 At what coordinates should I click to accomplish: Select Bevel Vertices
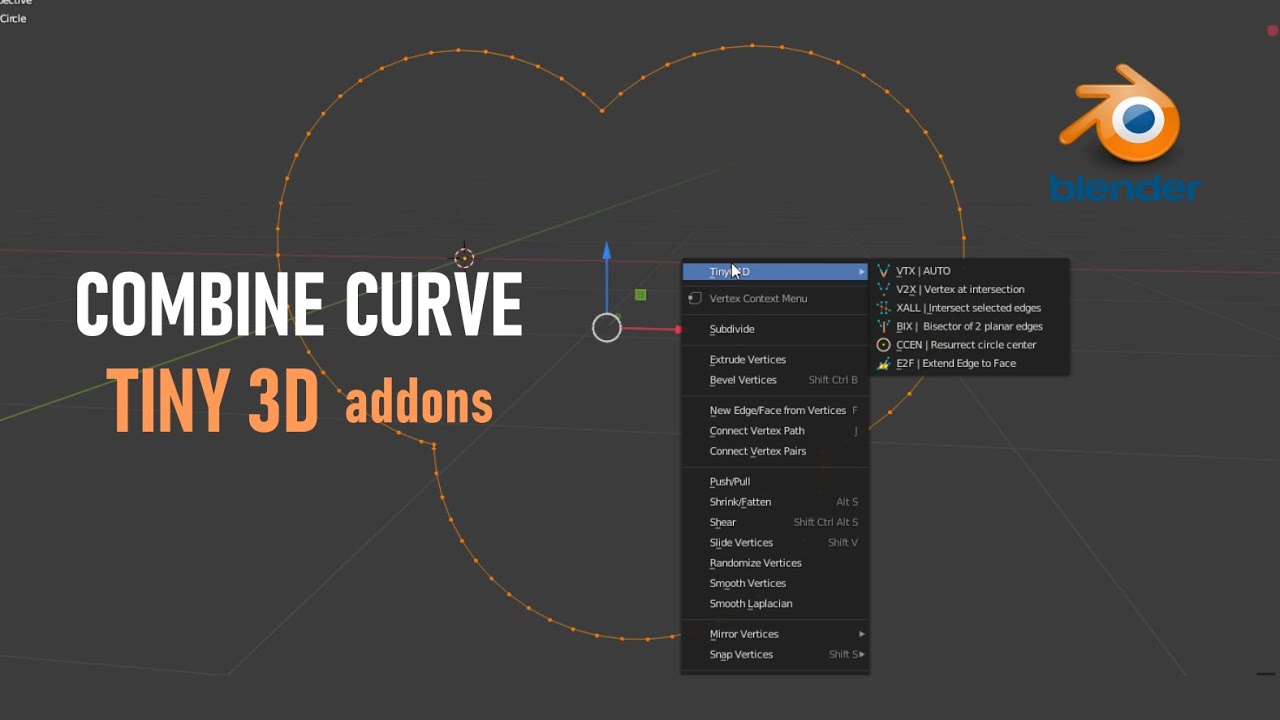click(x=775, y=380)
